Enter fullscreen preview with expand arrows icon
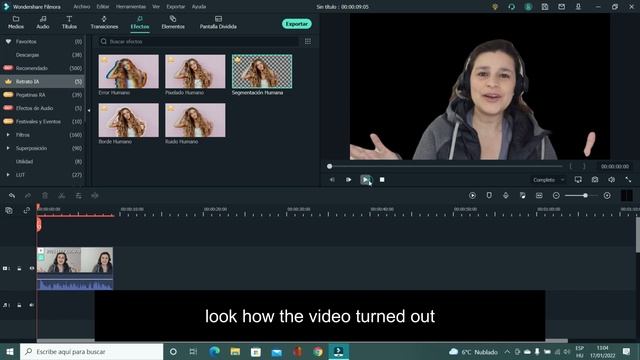Image resolution: width=640 pixels, height=360 pixels. click(628, 180)
